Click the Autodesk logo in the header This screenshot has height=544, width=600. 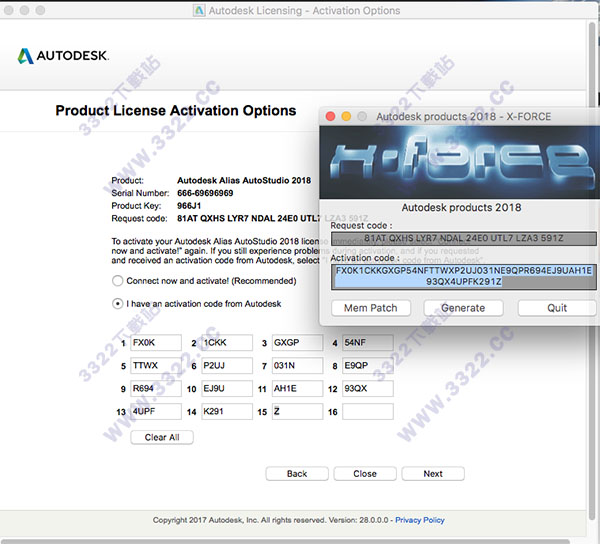coord(63,56)
